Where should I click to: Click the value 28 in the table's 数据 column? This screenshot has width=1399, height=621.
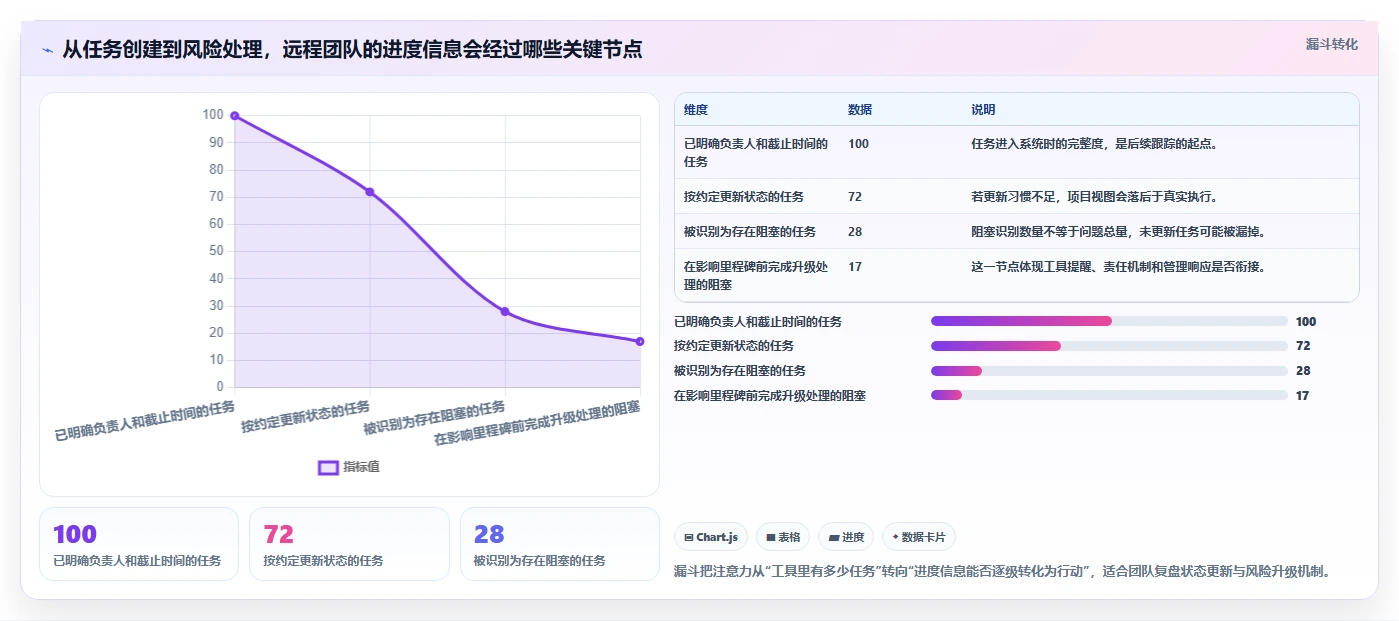855,231
